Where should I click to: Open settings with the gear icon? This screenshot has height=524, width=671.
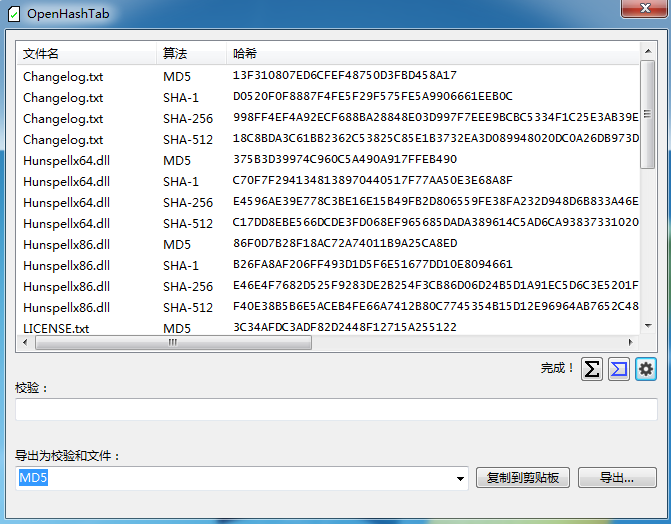coord(646,369)
